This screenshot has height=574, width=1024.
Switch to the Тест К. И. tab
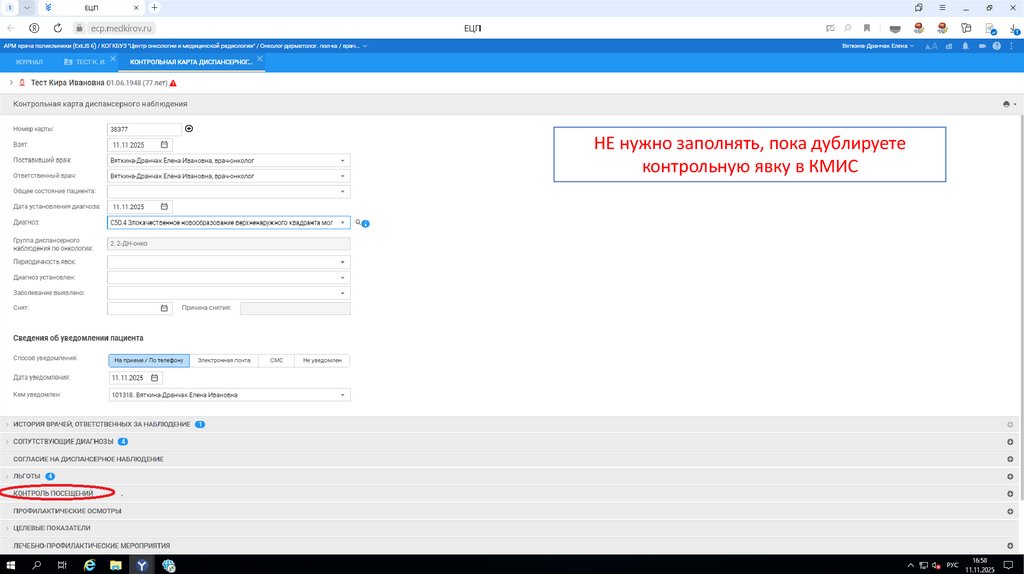(86, 62)
